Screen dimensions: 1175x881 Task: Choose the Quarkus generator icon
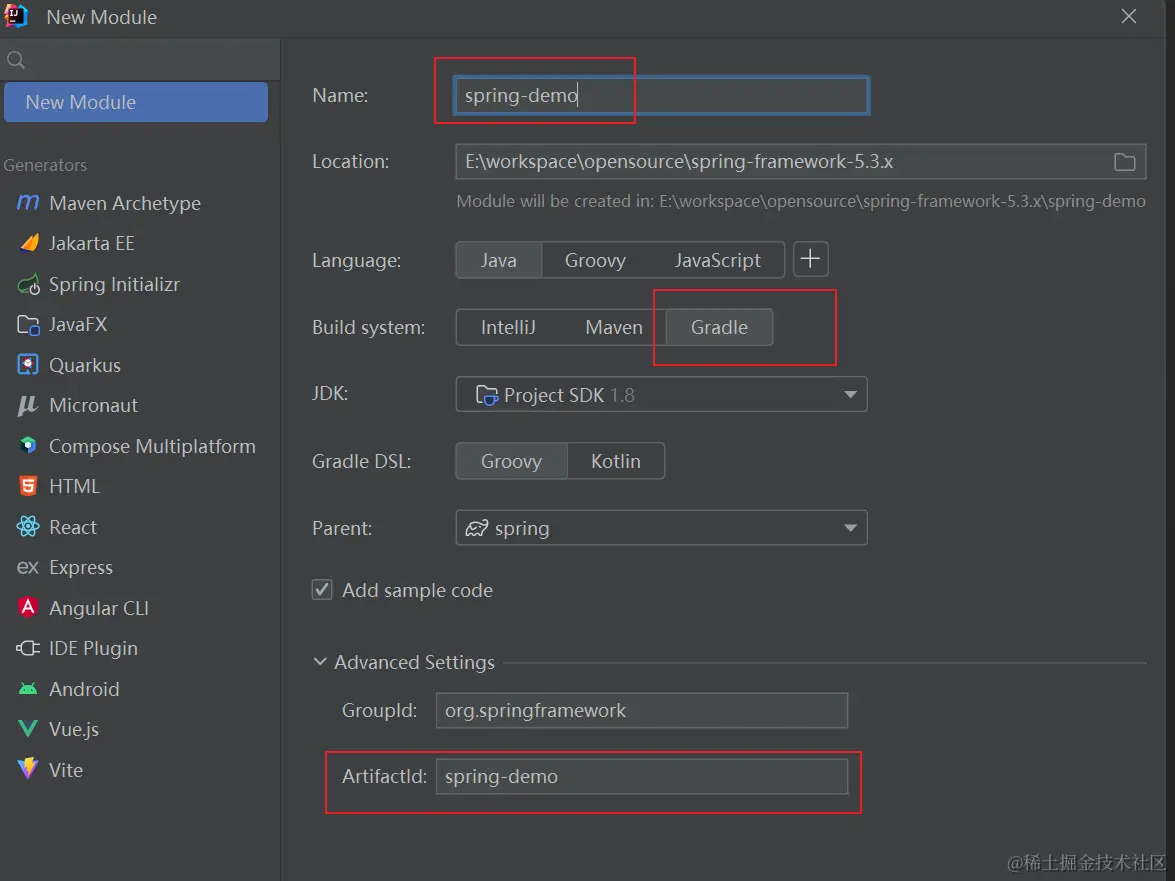point(28,365)
